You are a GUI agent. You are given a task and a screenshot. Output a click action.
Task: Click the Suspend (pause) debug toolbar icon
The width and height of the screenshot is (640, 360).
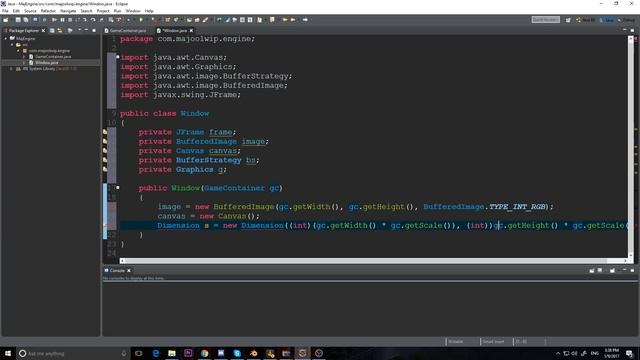[62, 20]
